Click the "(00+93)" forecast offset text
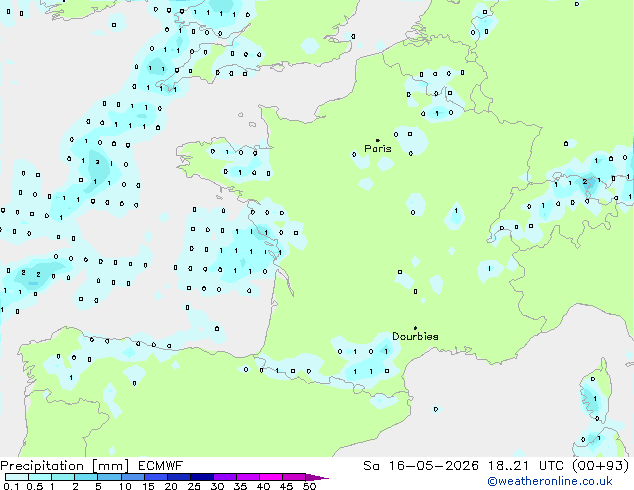634x490 pixels. (x=600, y=466)
